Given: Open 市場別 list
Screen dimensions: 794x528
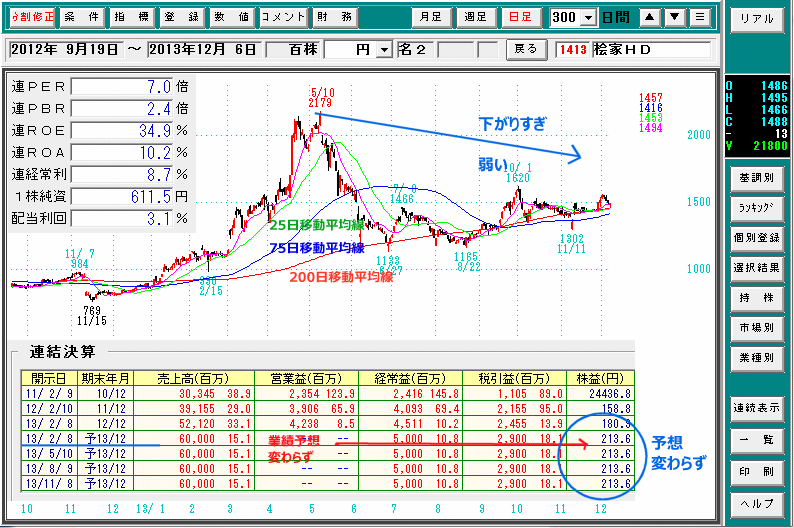Looking at the screenshot, I should [757, 328].
